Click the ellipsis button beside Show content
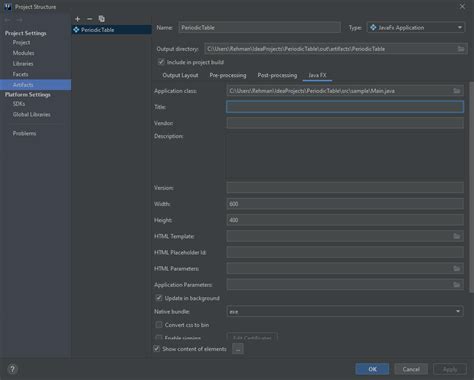The height and width of the screenshot is (380, 474). click(238, 349)
